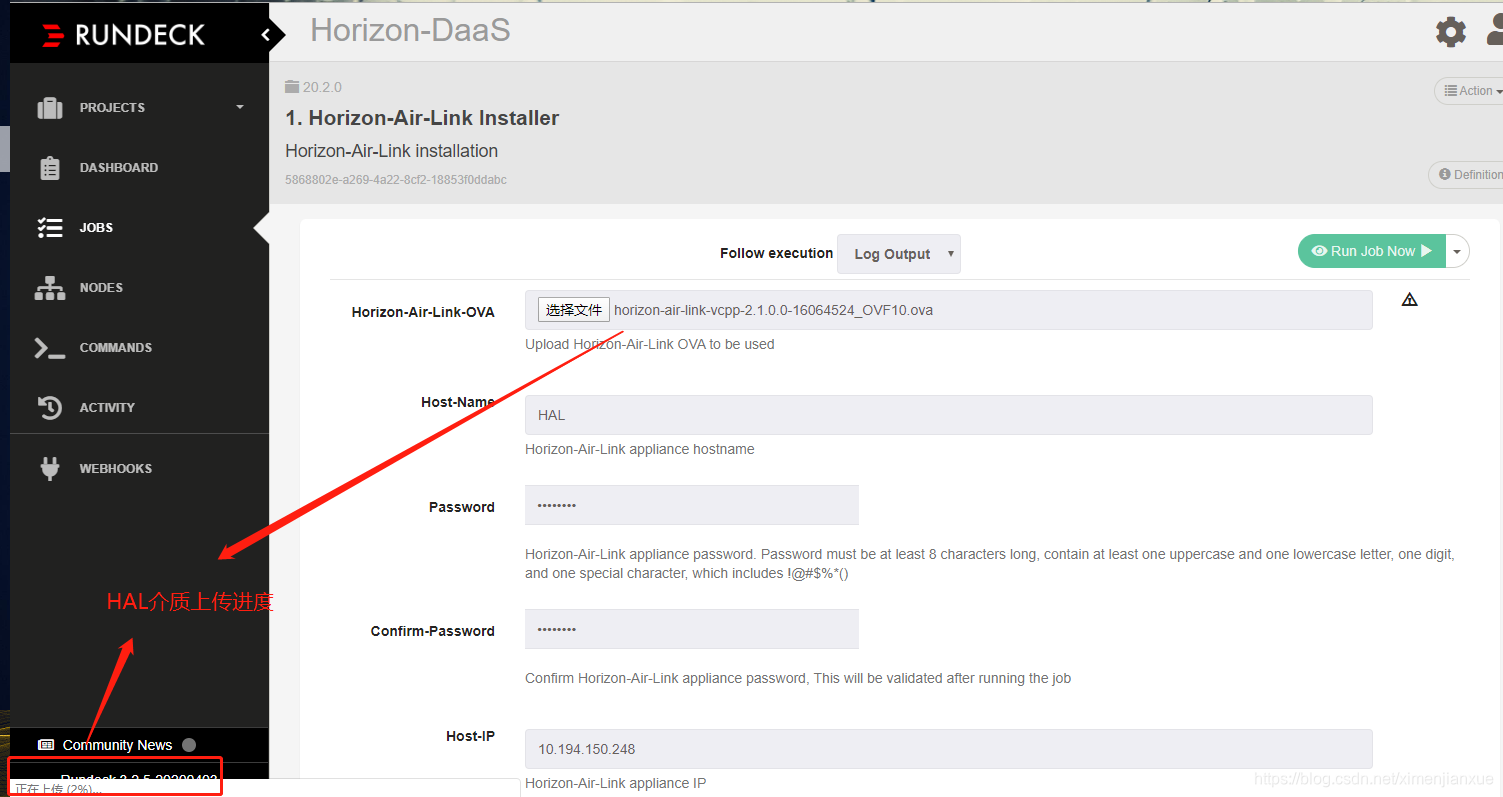Click the Horizon-Air-Link-OVA field label
The height and width of the screenshot is (797, 1503).
[423, 312]
